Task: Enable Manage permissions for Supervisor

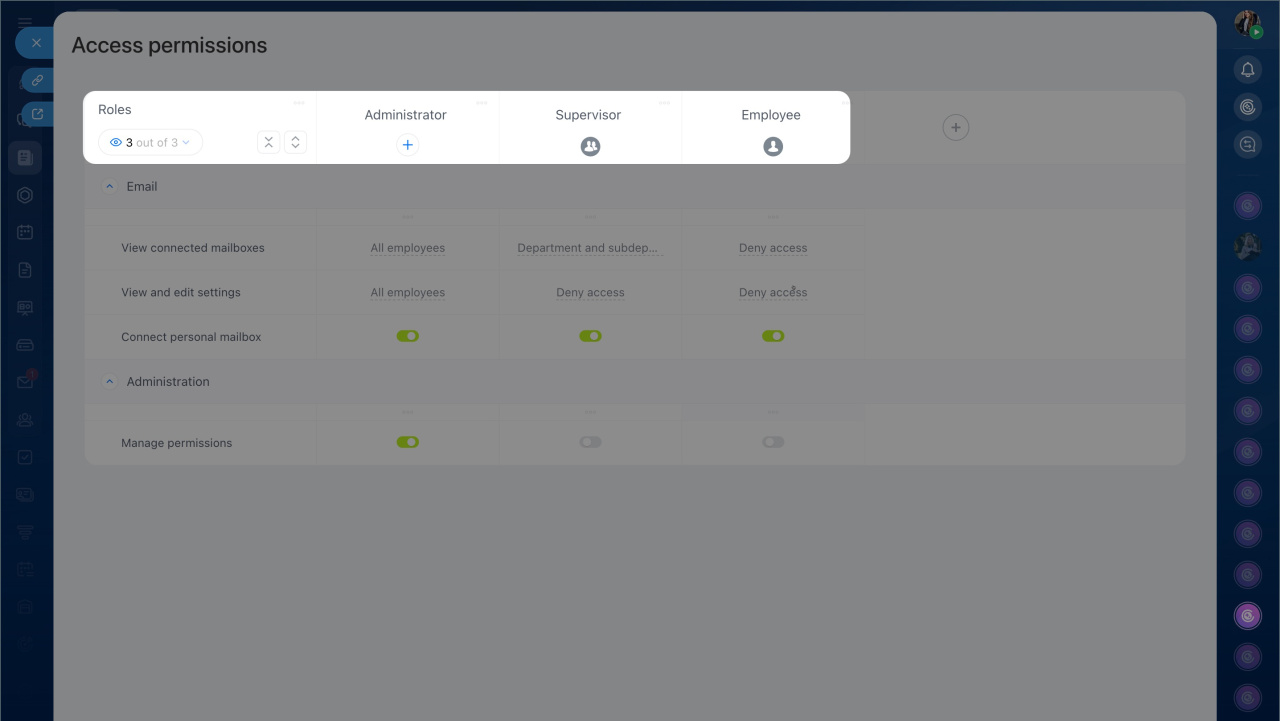Action: point(590,442)
